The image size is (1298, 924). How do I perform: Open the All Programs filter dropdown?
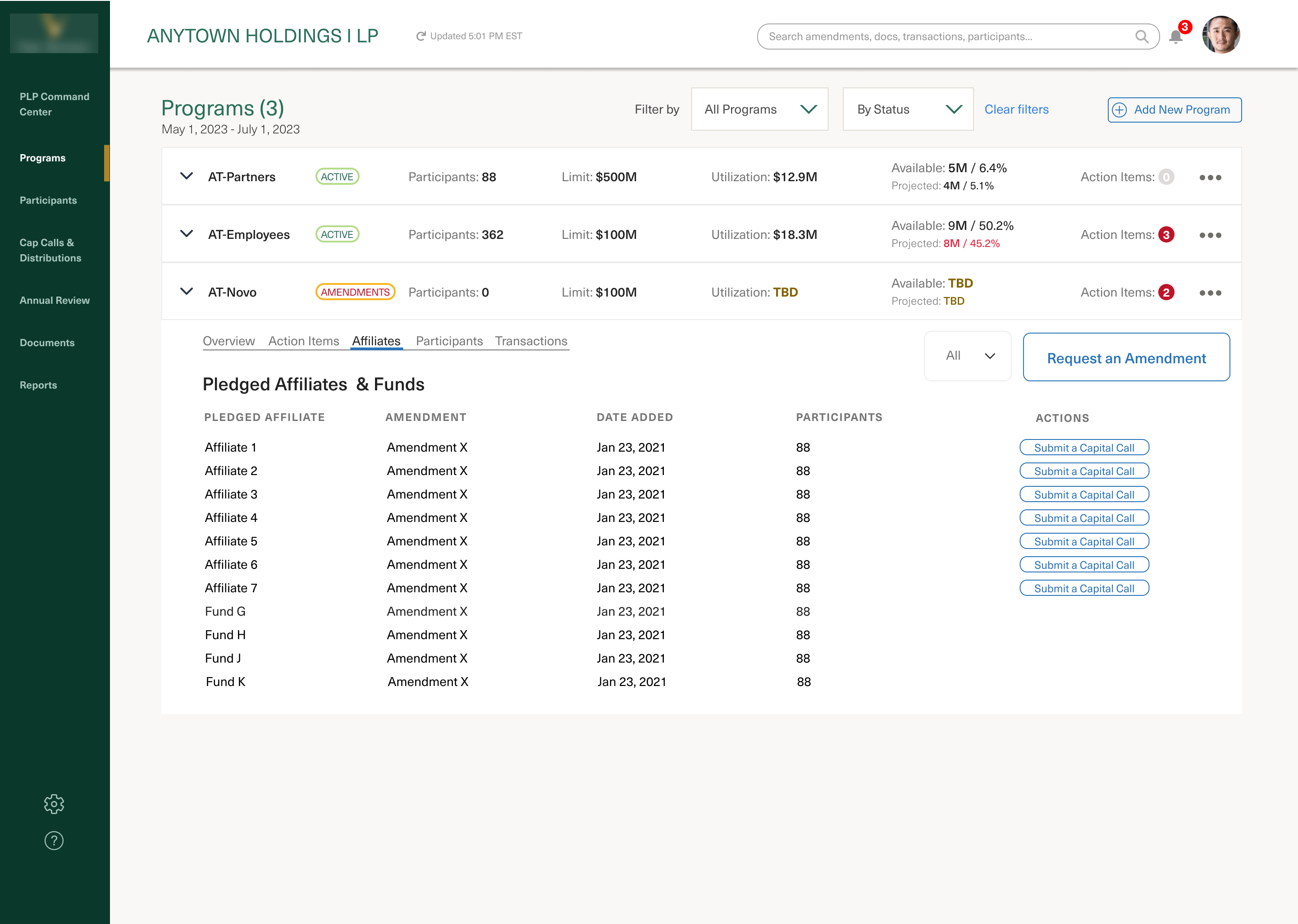tap(759, 109)
